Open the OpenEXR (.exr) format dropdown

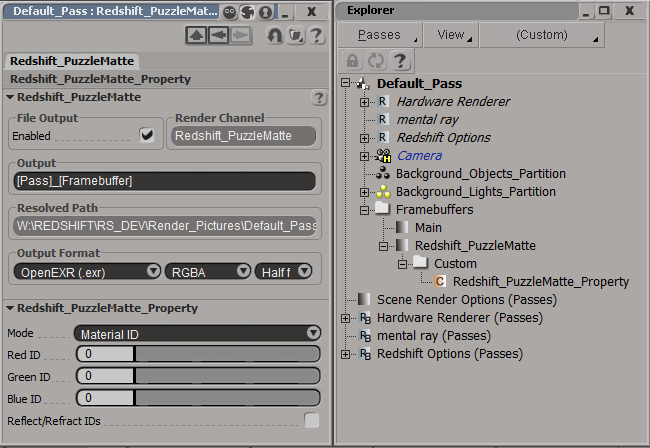tap(87, 272)
